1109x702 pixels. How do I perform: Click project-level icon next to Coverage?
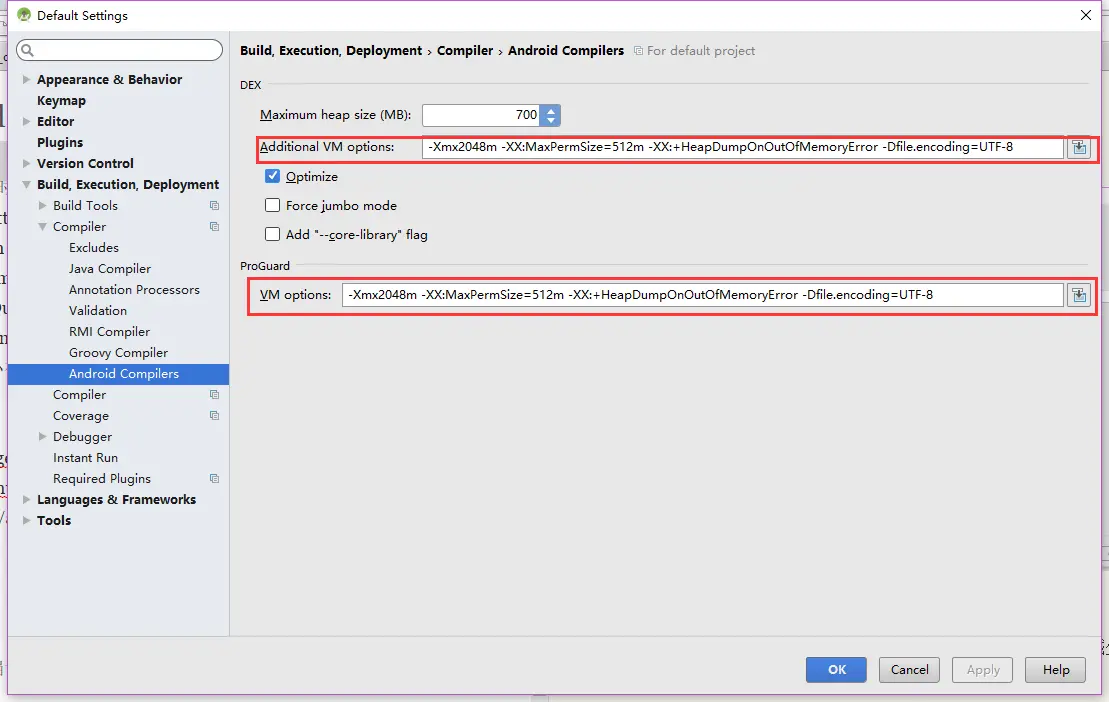[214, 416]
